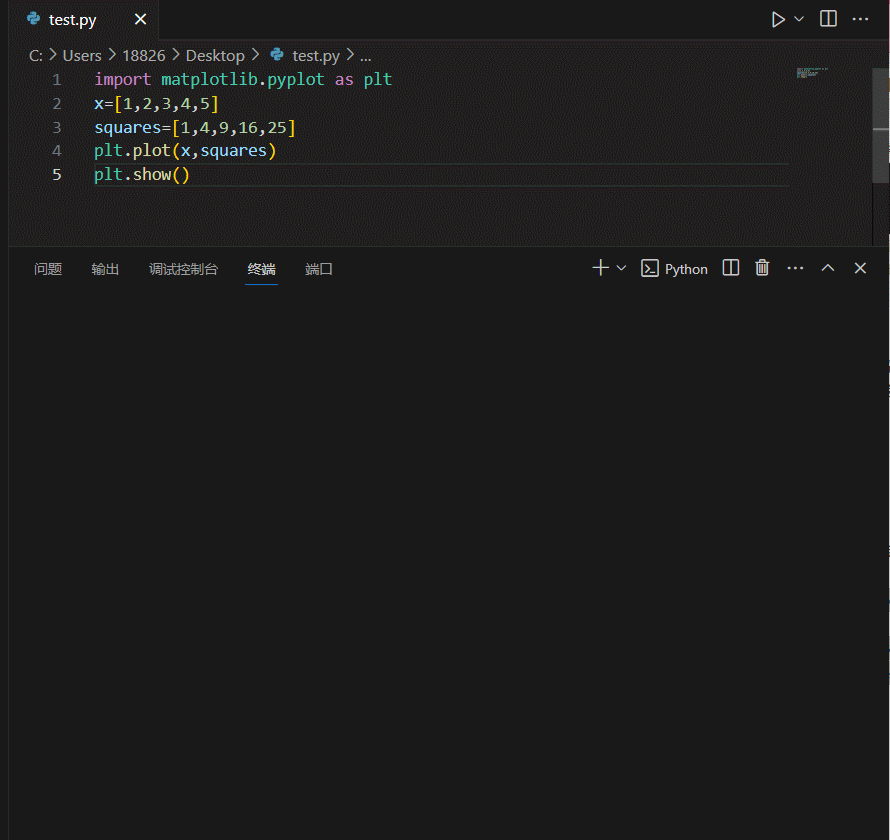The width and height of the screenshot is (890, 840).
Task: Select the test.py editor tab
Action: click(83, 20)
